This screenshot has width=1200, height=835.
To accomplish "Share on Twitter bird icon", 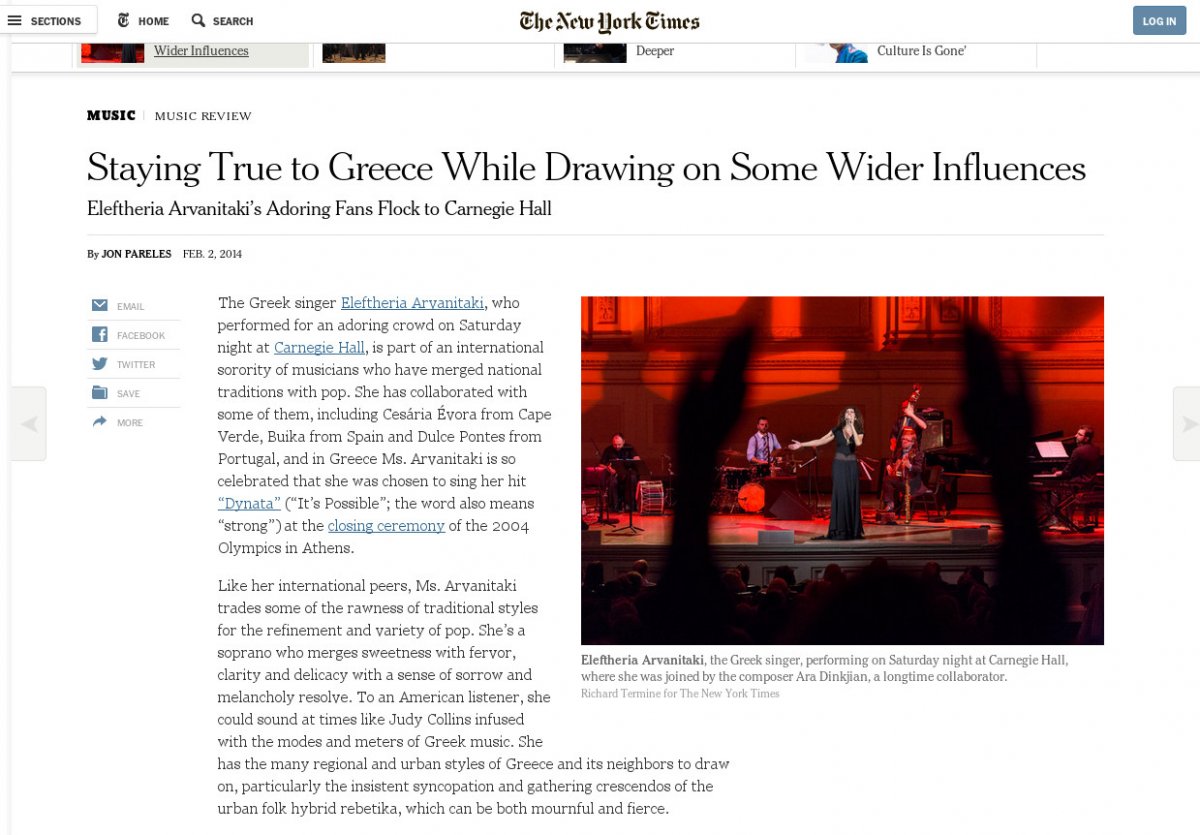I will pyautogui.click(x=100, y=364).
